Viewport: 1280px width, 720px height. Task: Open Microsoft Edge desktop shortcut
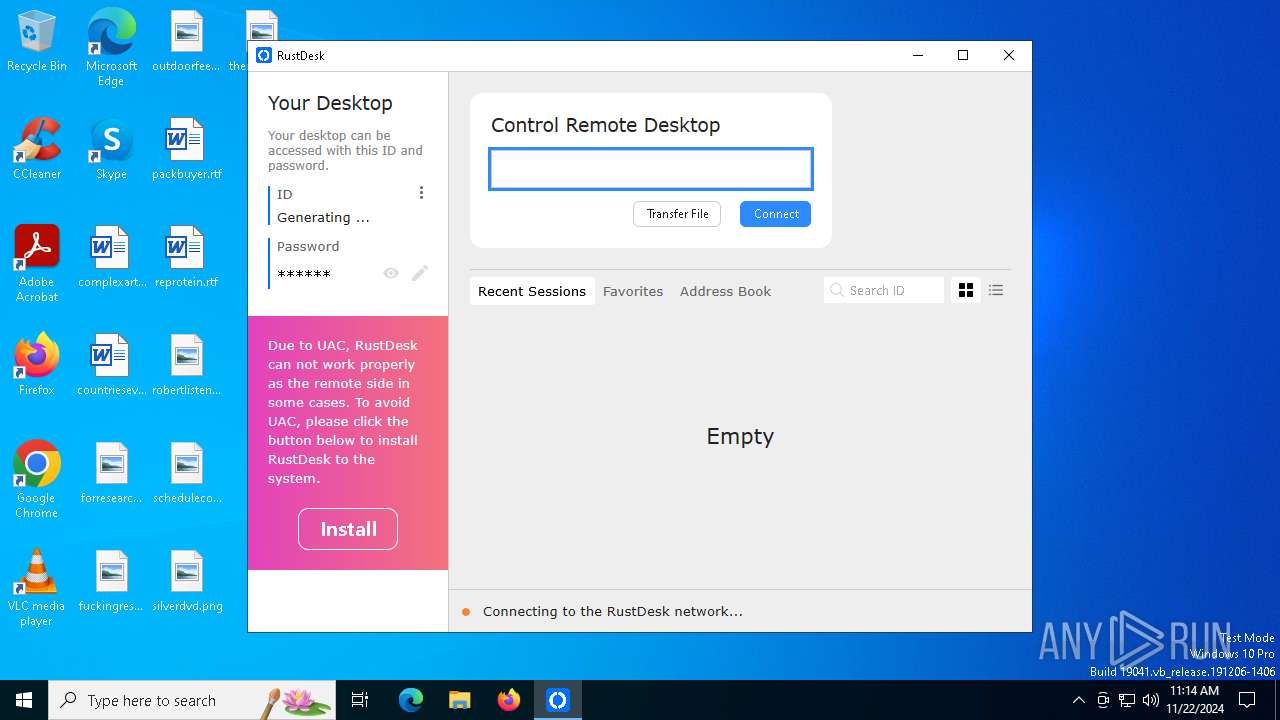[111, 48]
